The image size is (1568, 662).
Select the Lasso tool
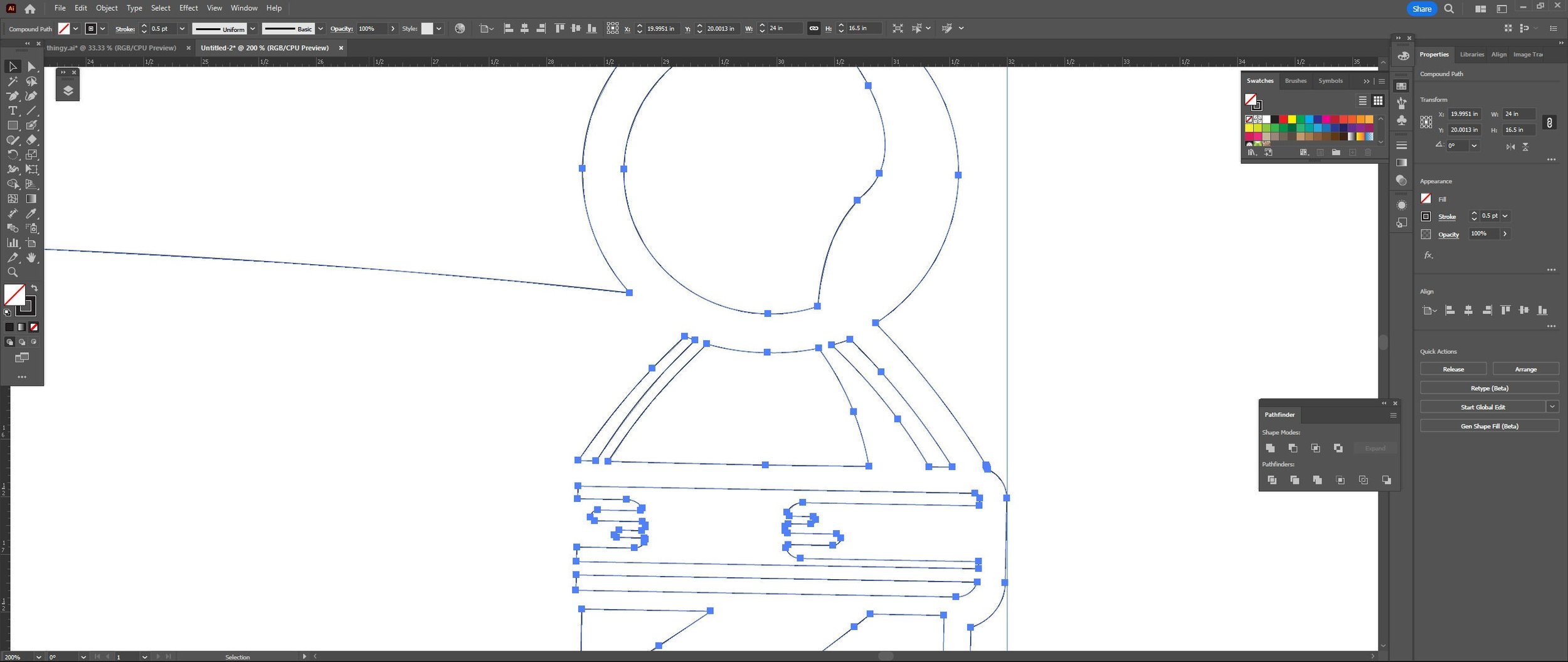click(31, 82)
